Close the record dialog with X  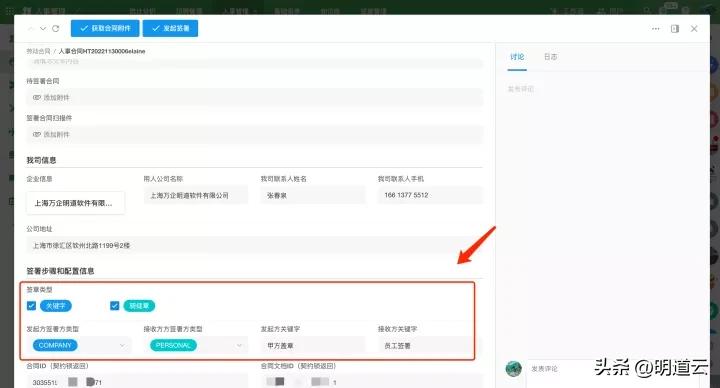[x=694, y=28]
